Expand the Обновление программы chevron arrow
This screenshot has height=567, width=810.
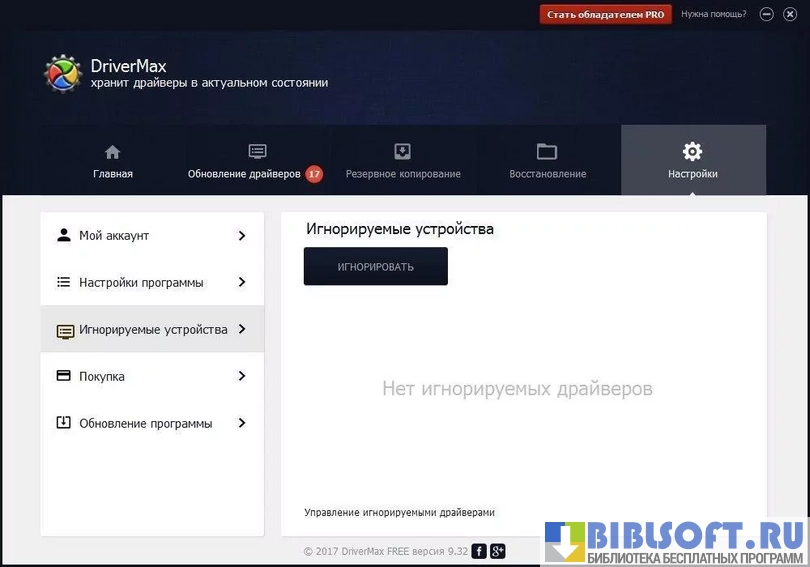(242, 424)
